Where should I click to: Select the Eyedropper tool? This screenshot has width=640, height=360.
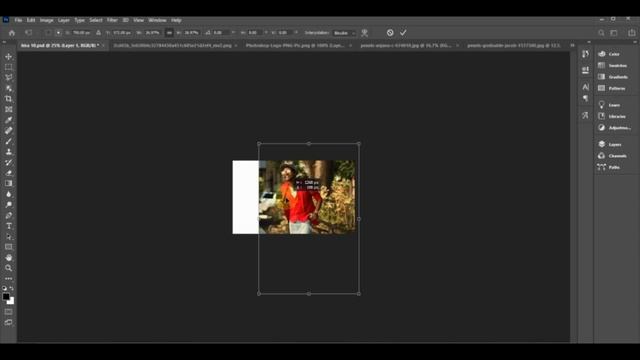(x=9, y=120)
